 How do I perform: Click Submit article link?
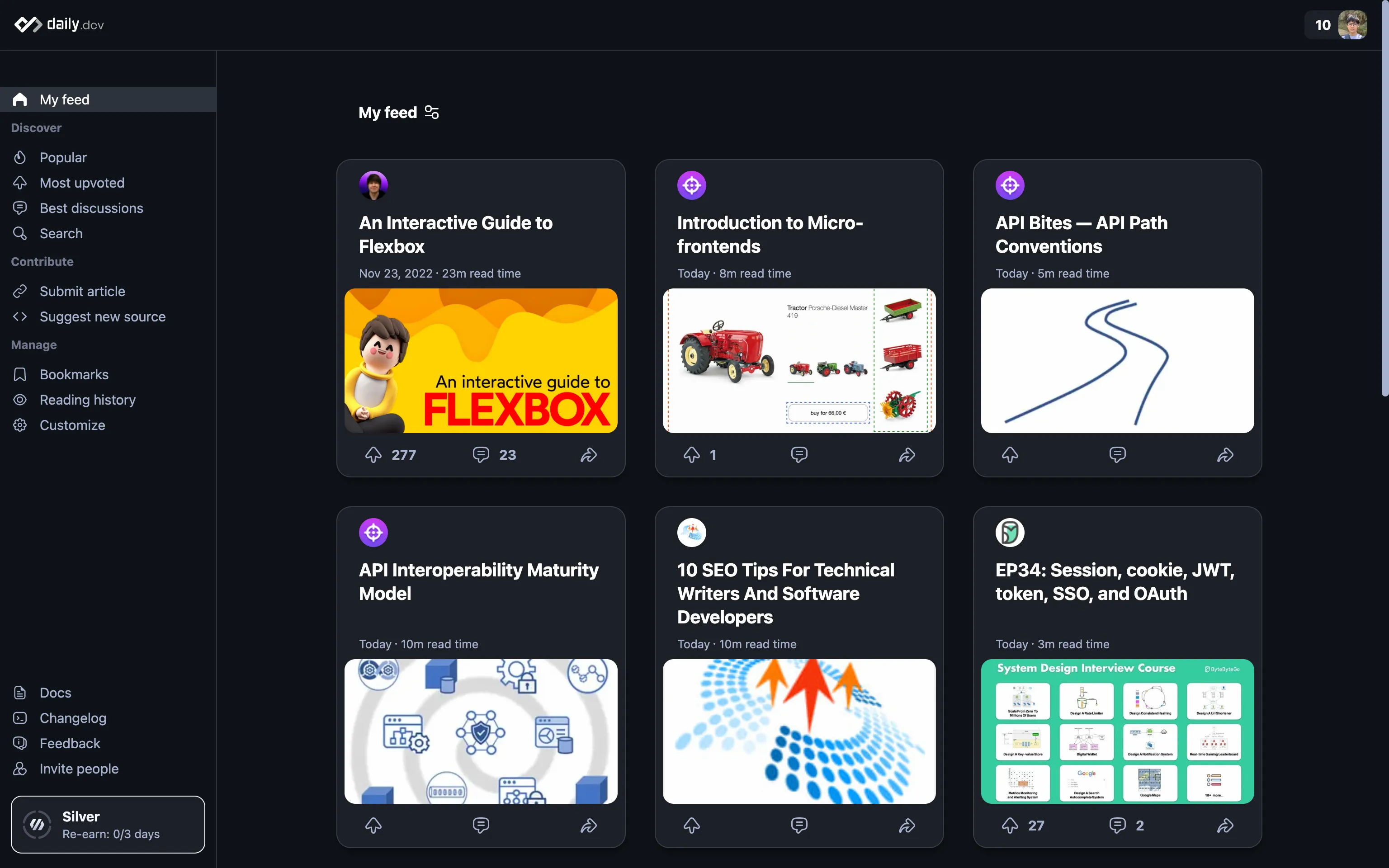(x=82, y=291)
